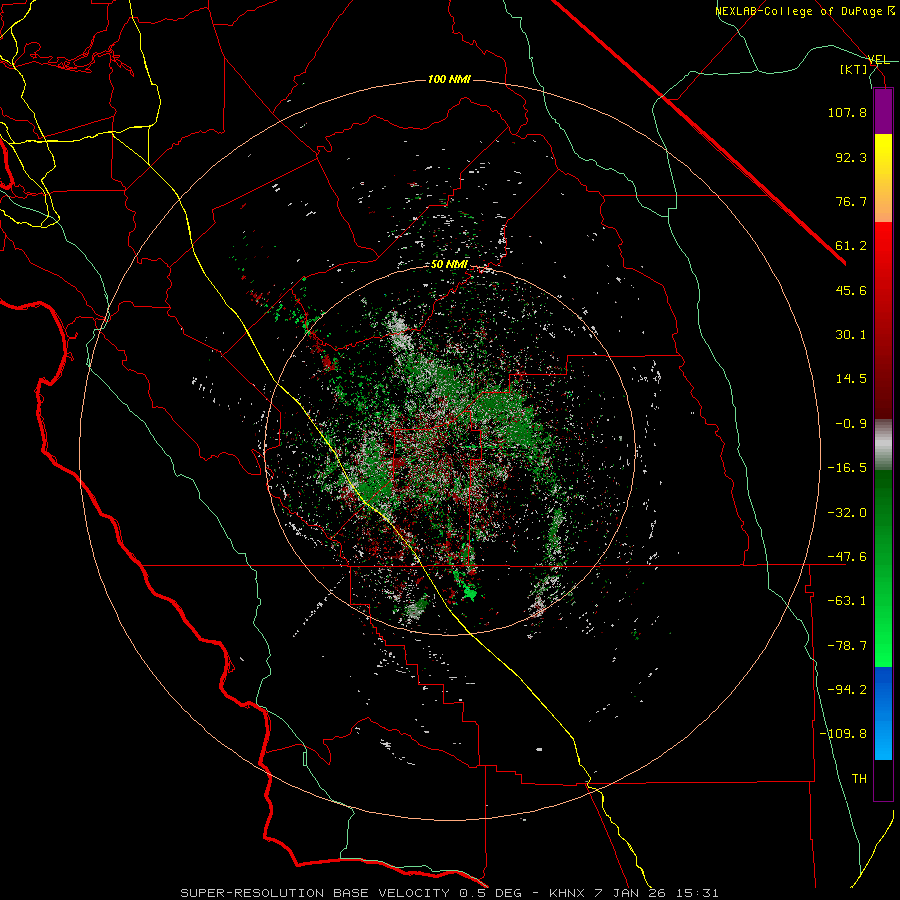Click the 100 NMI range ring label

pyautogui.click(x=449, y=79)
